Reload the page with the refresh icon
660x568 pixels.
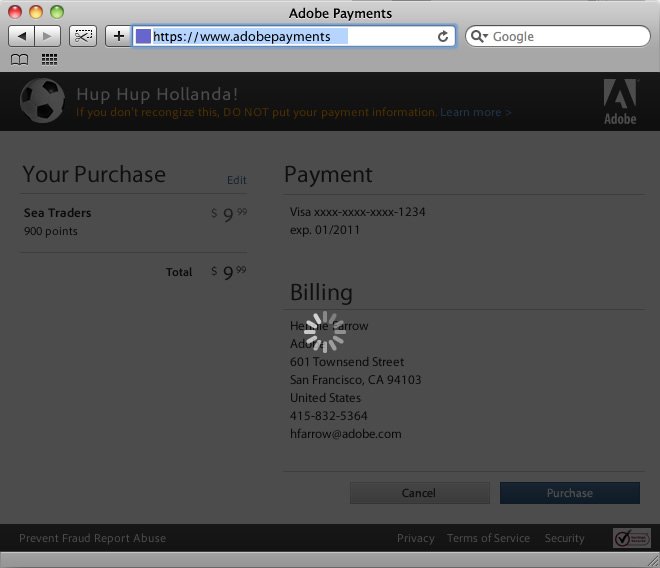tap(443, 37)
